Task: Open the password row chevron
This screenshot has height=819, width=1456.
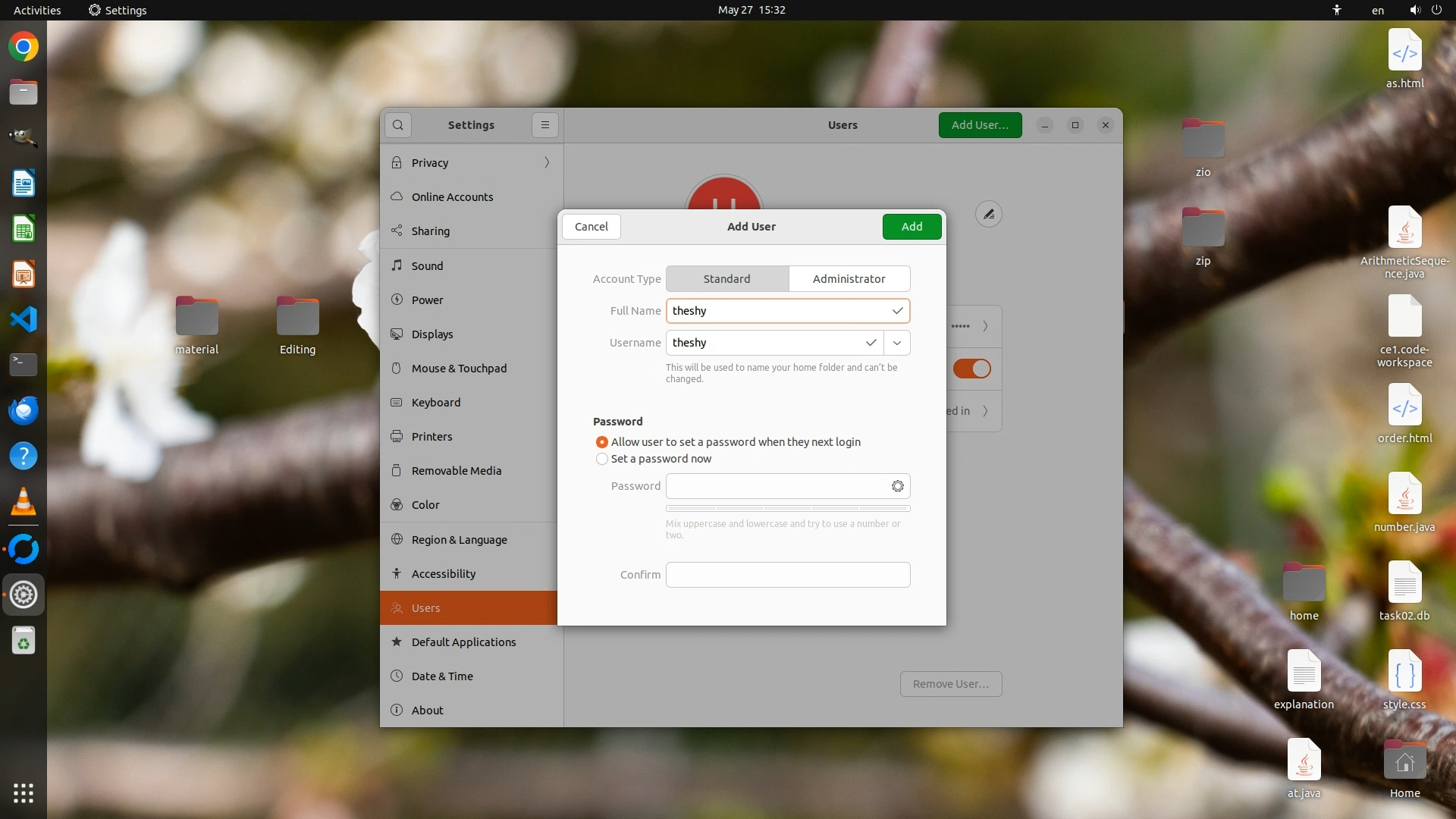Action: (985, 326)
